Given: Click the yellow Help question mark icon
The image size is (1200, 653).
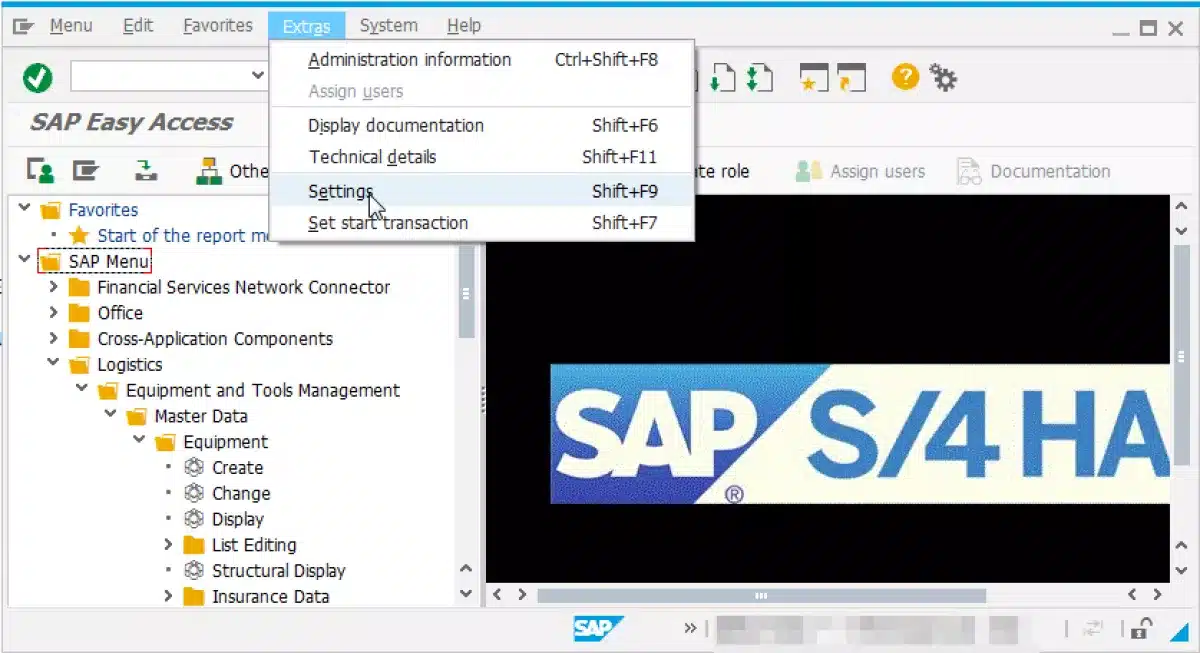Looking at the screenshot, I should (x=905, y=77).
